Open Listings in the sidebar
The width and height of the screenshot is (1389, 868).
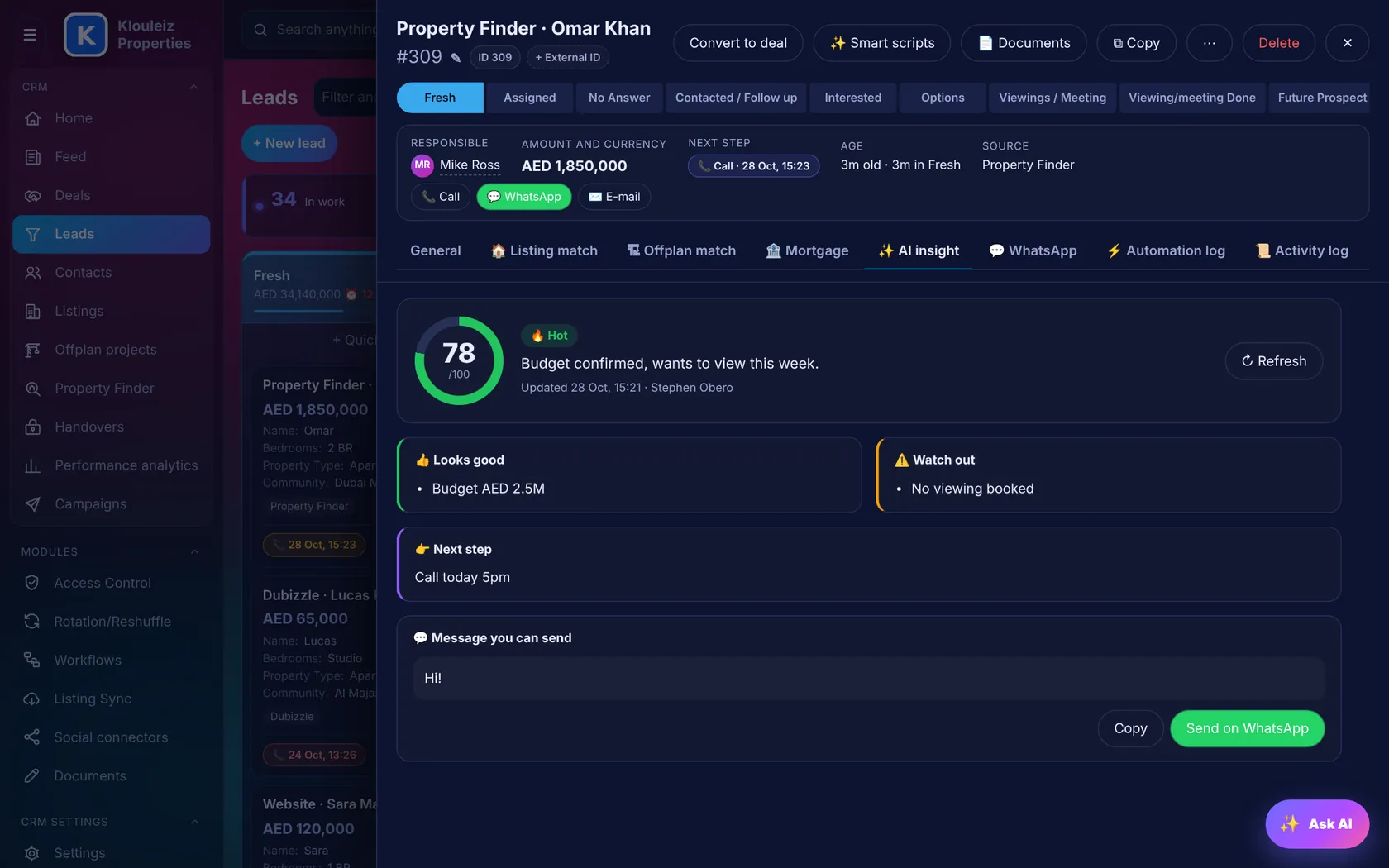(111, 312)
